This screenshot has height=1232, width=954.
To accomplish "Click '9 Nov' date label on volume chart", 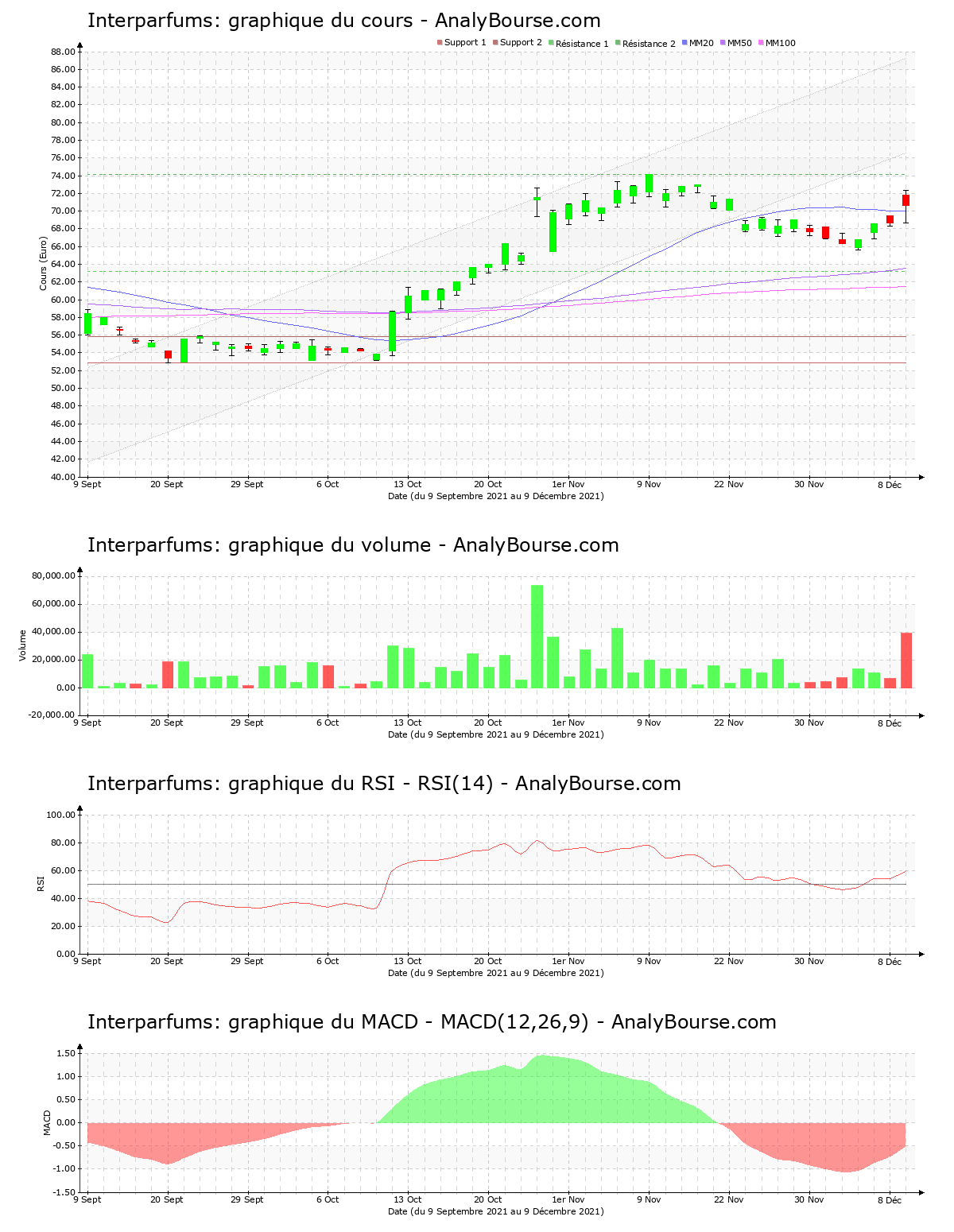I will point(649,723).
